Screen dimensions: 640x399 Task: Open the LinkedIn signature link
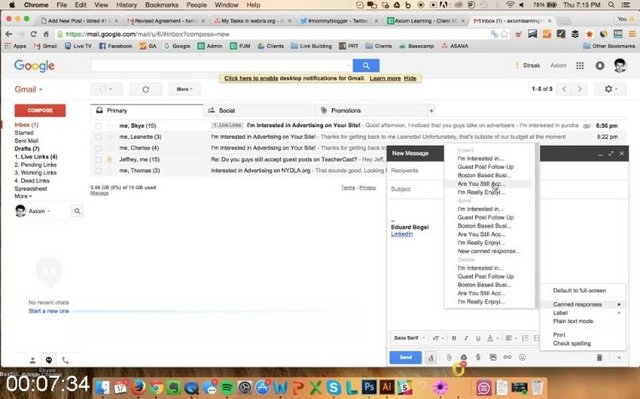point(402,234)
